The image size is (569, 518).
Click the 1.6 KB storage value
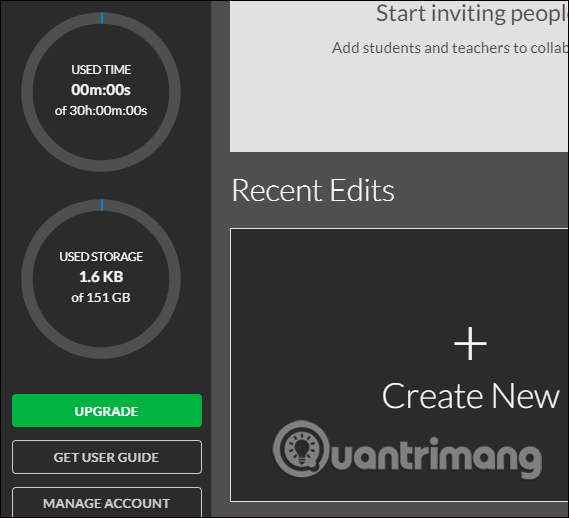coord(101,277)
